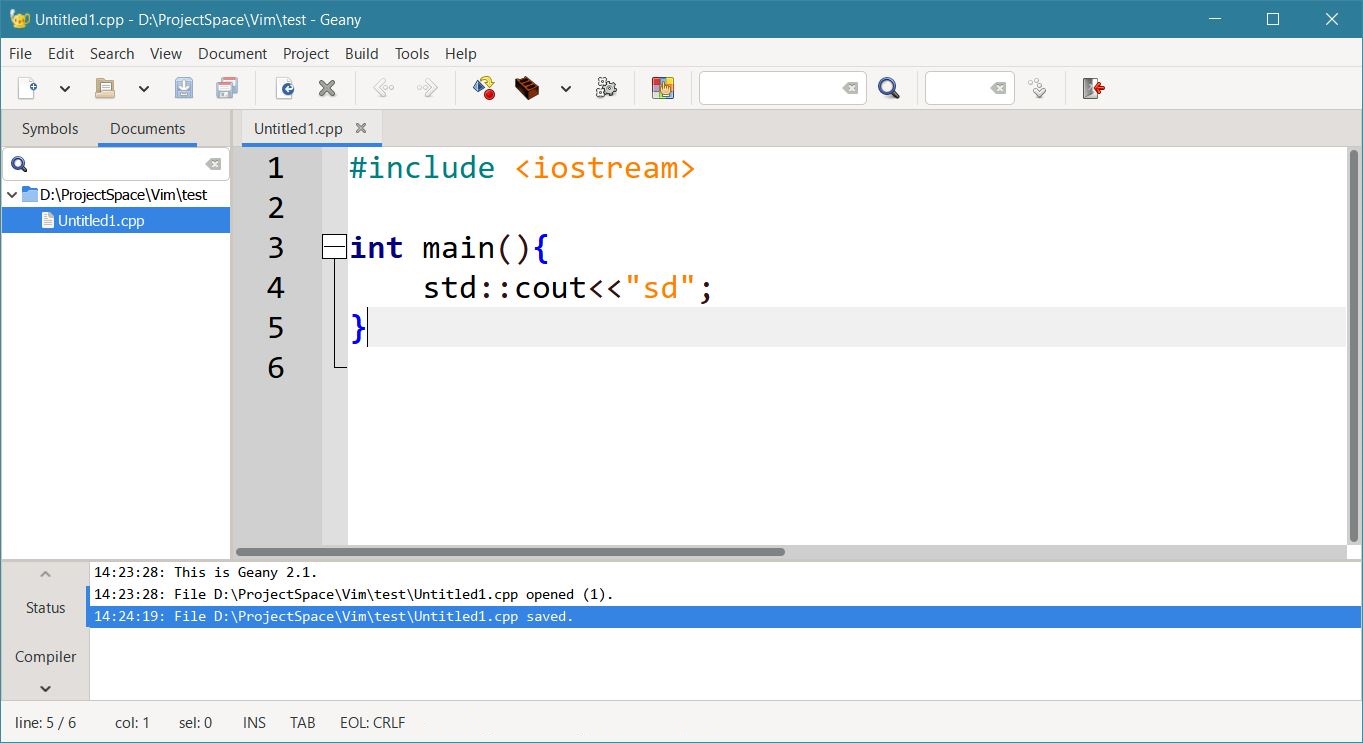Click the New file toolbar icon
The height and width of the screenshot is (743, 1363).
(28, 89)
